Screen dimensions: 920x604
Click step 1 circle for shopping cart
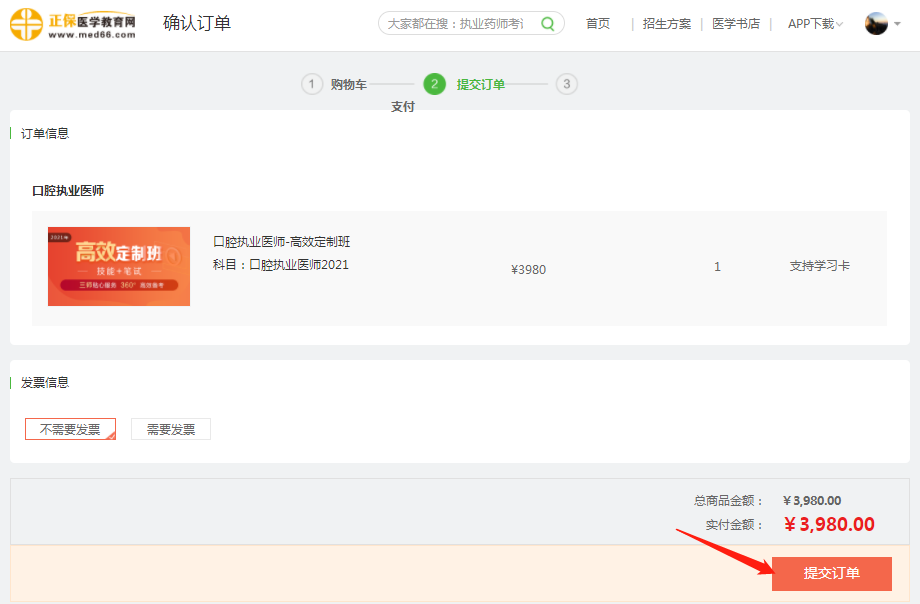click(312, 84)
